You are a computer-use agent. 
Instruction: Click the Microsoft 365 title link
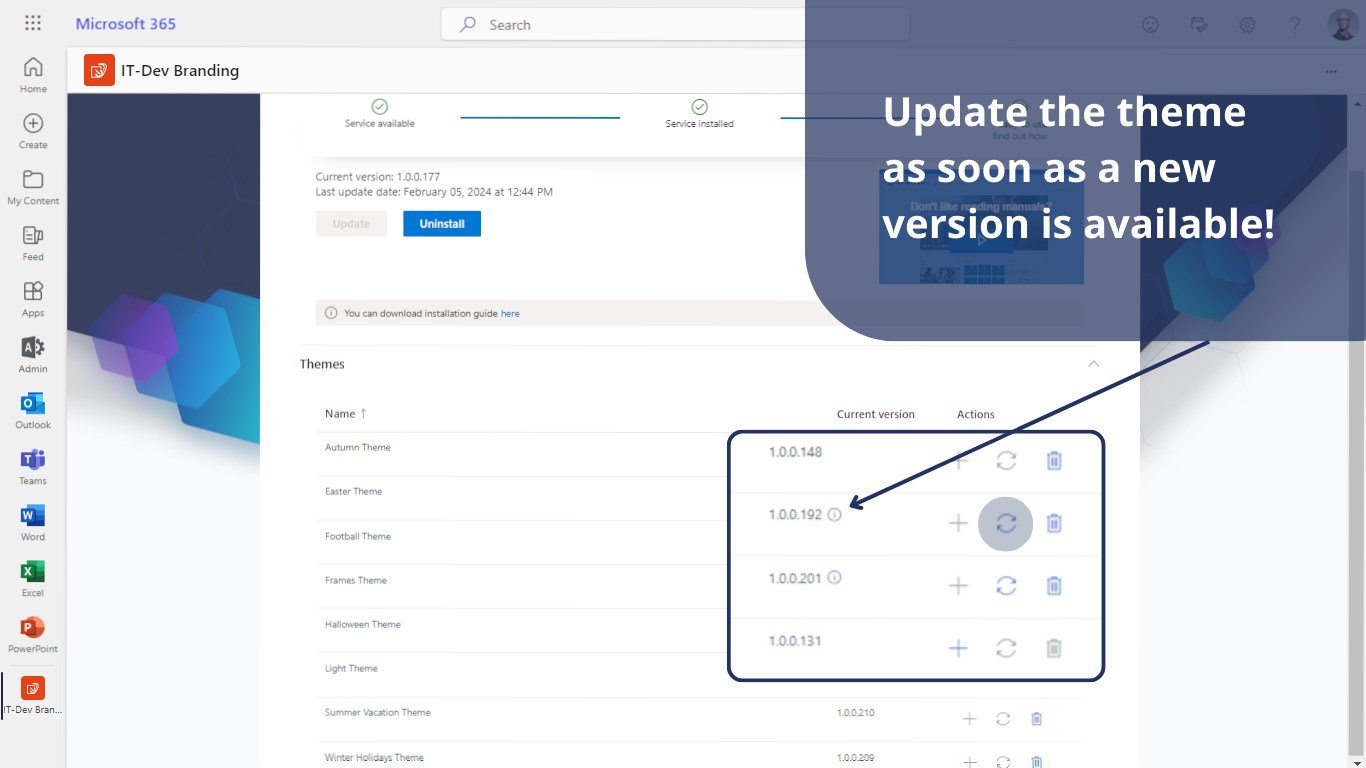pyautogui.click(x=126, y=23)
